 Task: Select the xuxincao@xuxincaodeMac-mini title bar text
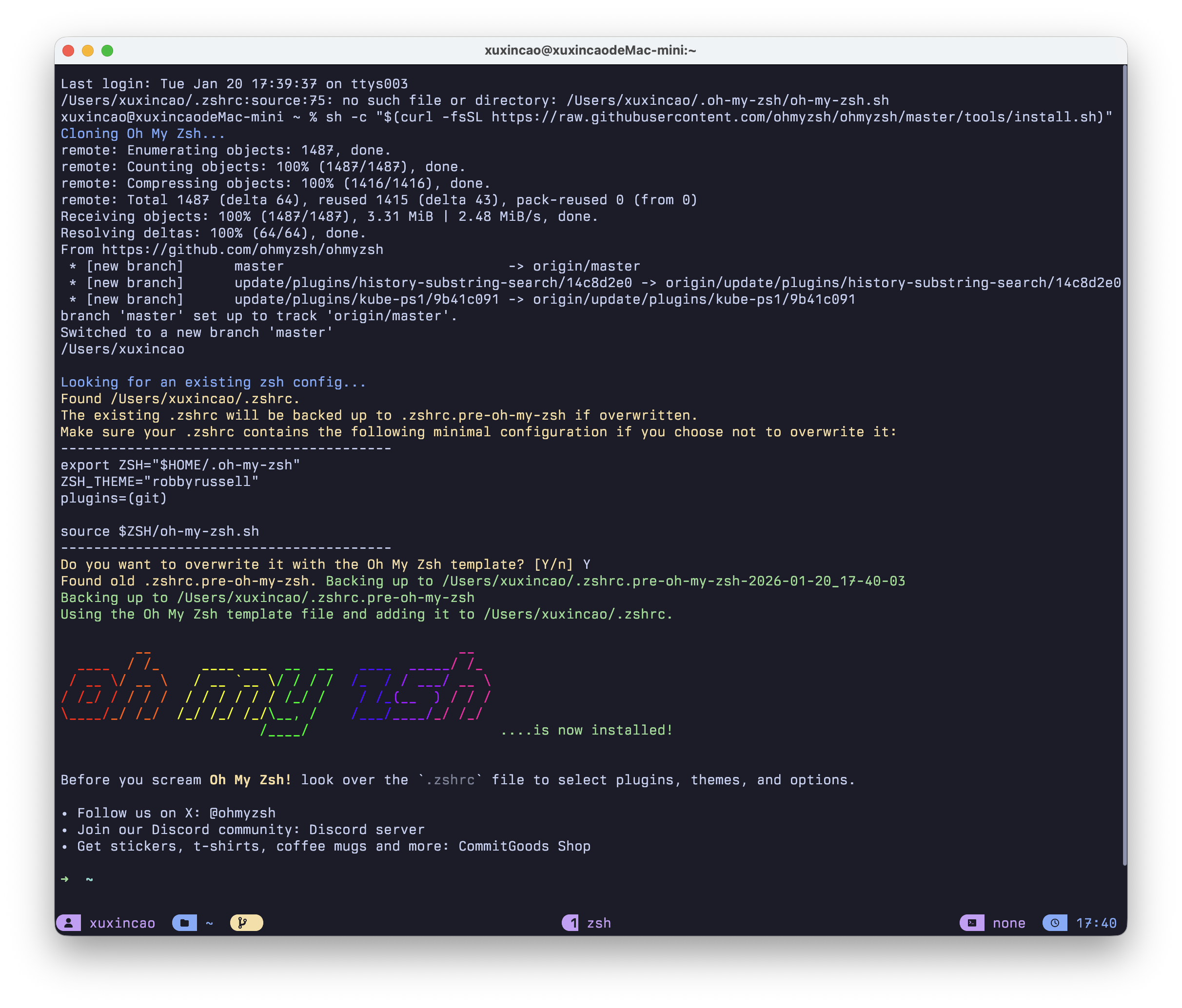pos(591,50)
